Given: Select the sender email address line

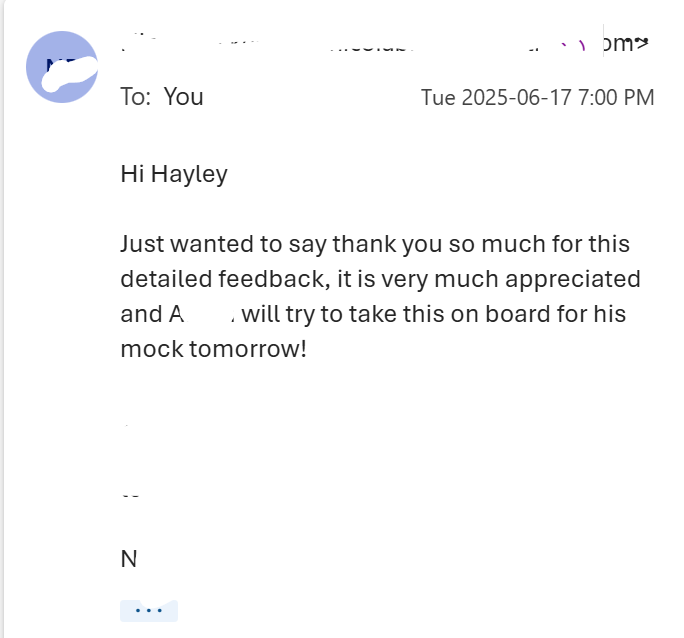Looking at the screenshot, I should [380, 43].
